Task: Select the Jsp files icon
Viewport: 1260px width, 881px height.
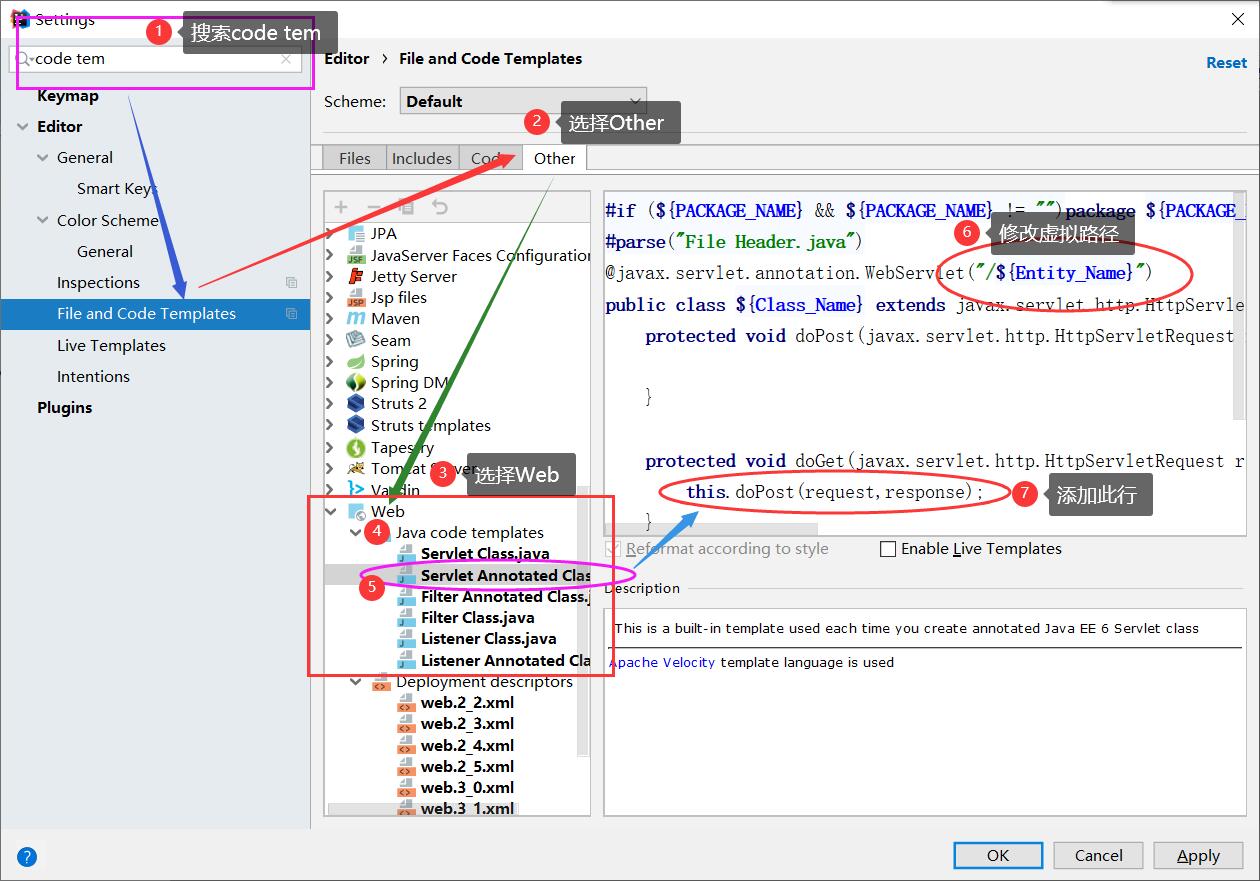Action: [356, 297]
